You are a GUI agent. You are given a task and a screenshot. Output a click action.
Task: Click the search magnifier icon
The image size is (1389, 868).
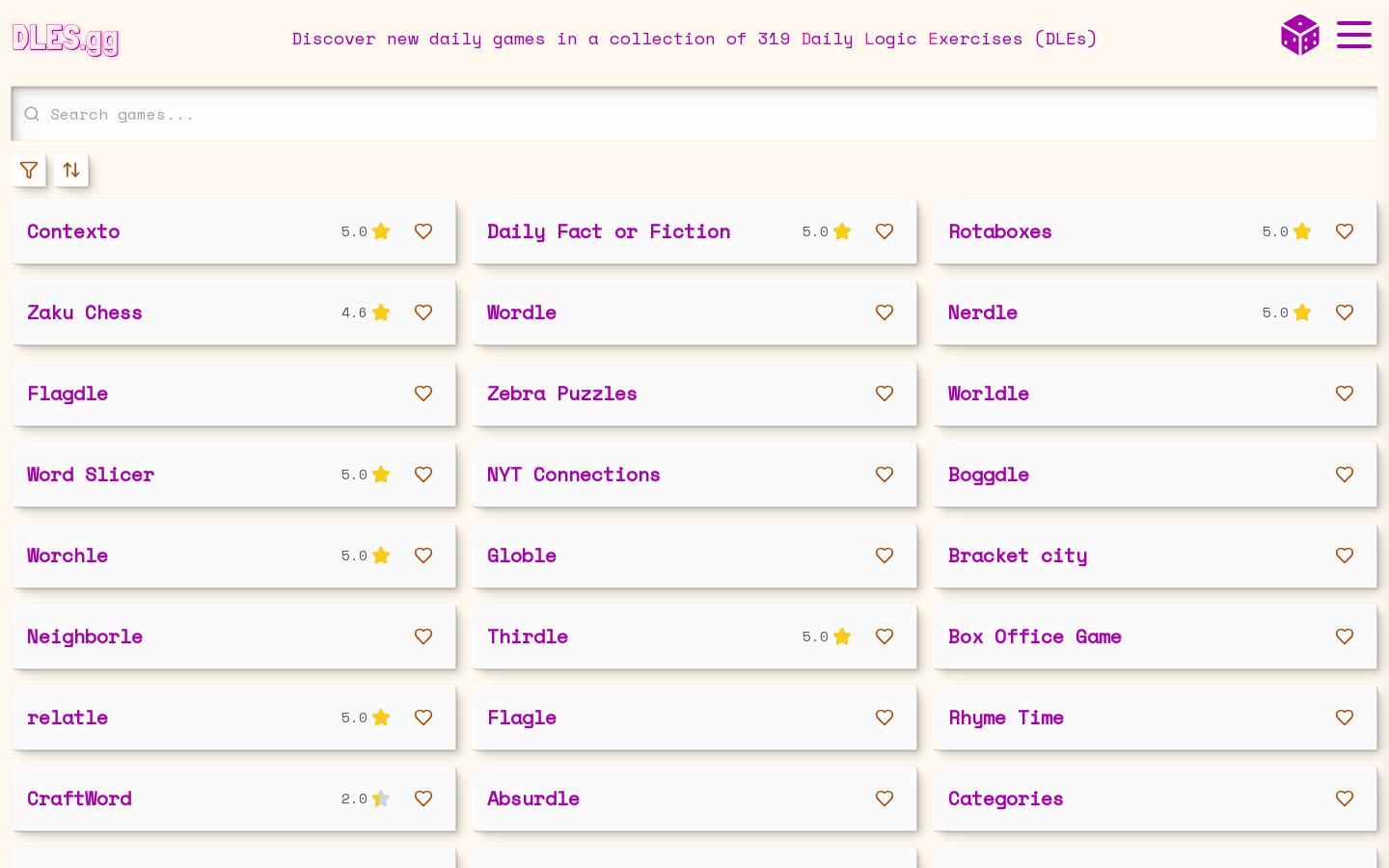click(32, 114)
